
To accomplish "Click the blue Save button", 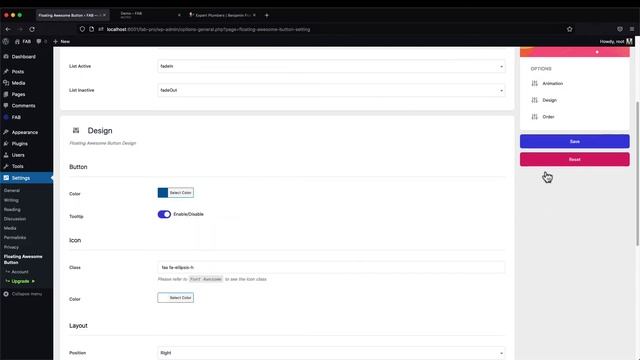I will click(x=575, y=141).
